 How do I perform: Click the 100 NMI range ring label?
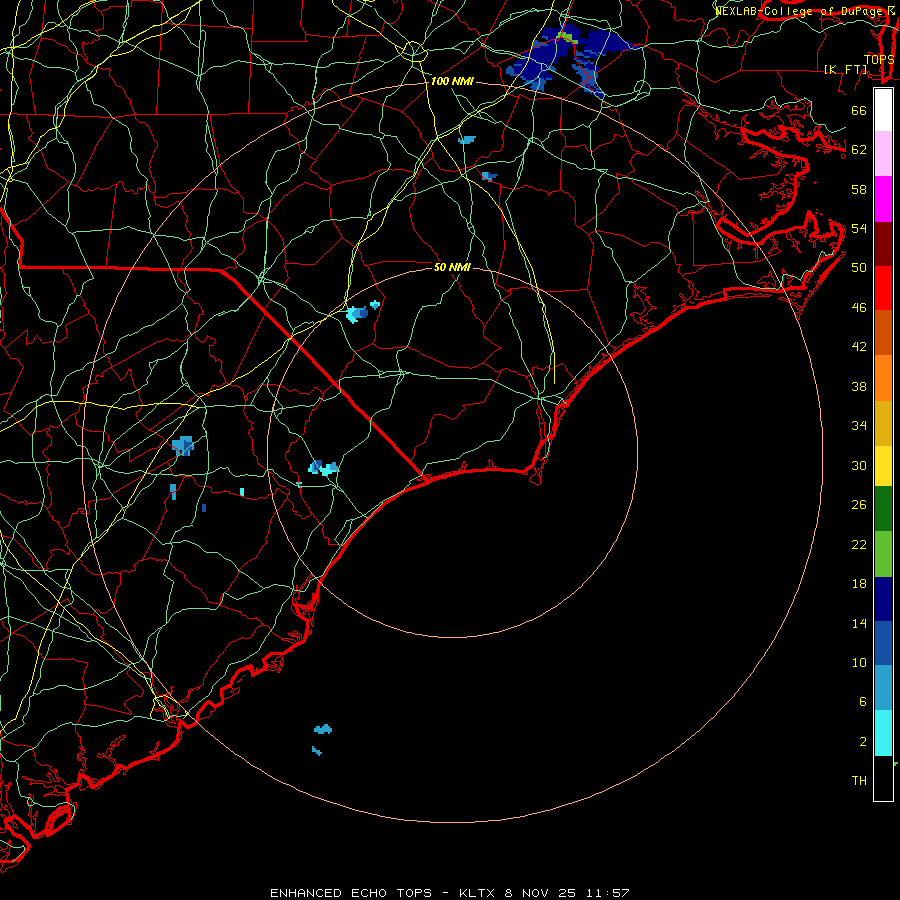452,82
